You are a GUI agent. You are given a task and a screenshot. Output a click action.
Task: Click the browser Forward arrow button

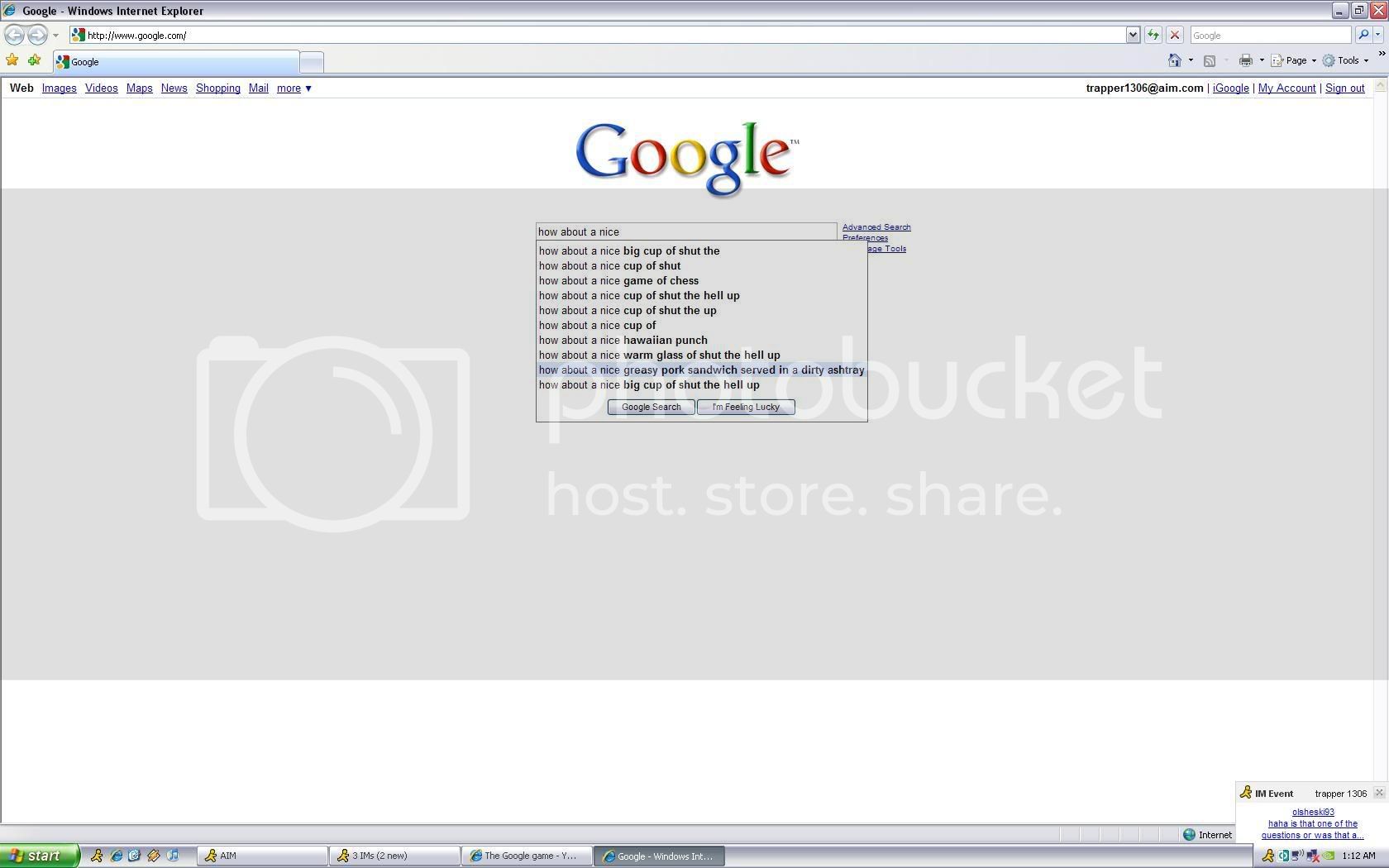(x=37, y=35)
